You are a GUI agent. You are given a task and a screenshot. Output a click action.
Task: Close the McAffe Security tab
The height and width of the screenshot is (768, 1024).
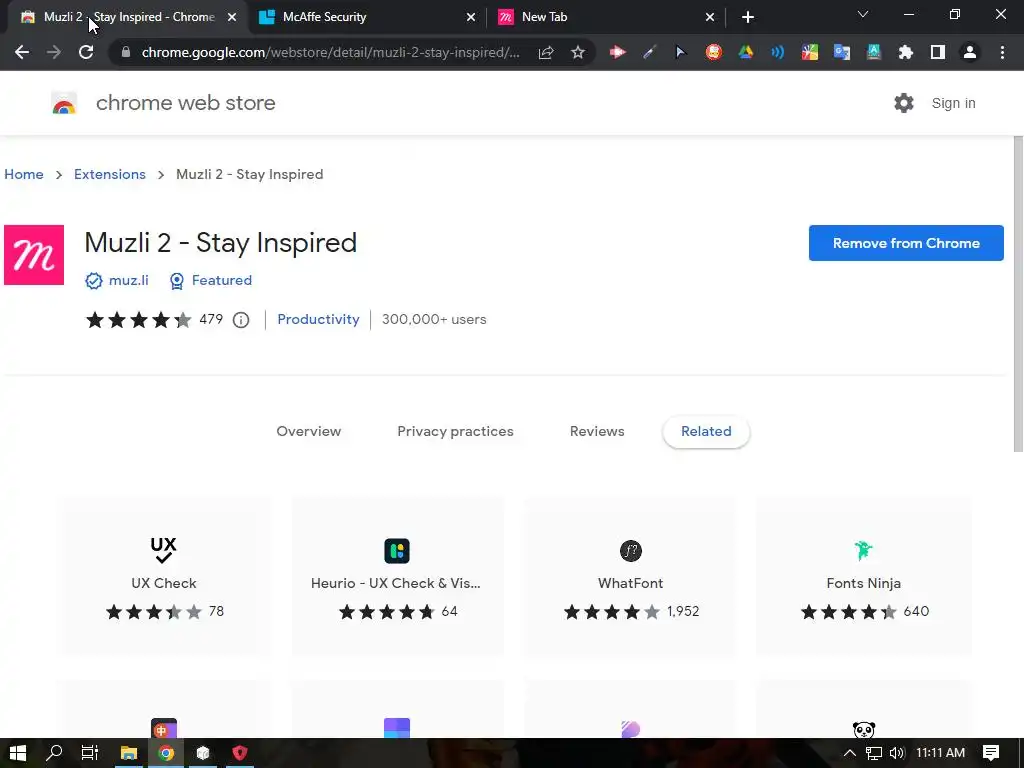pos(471,18)
